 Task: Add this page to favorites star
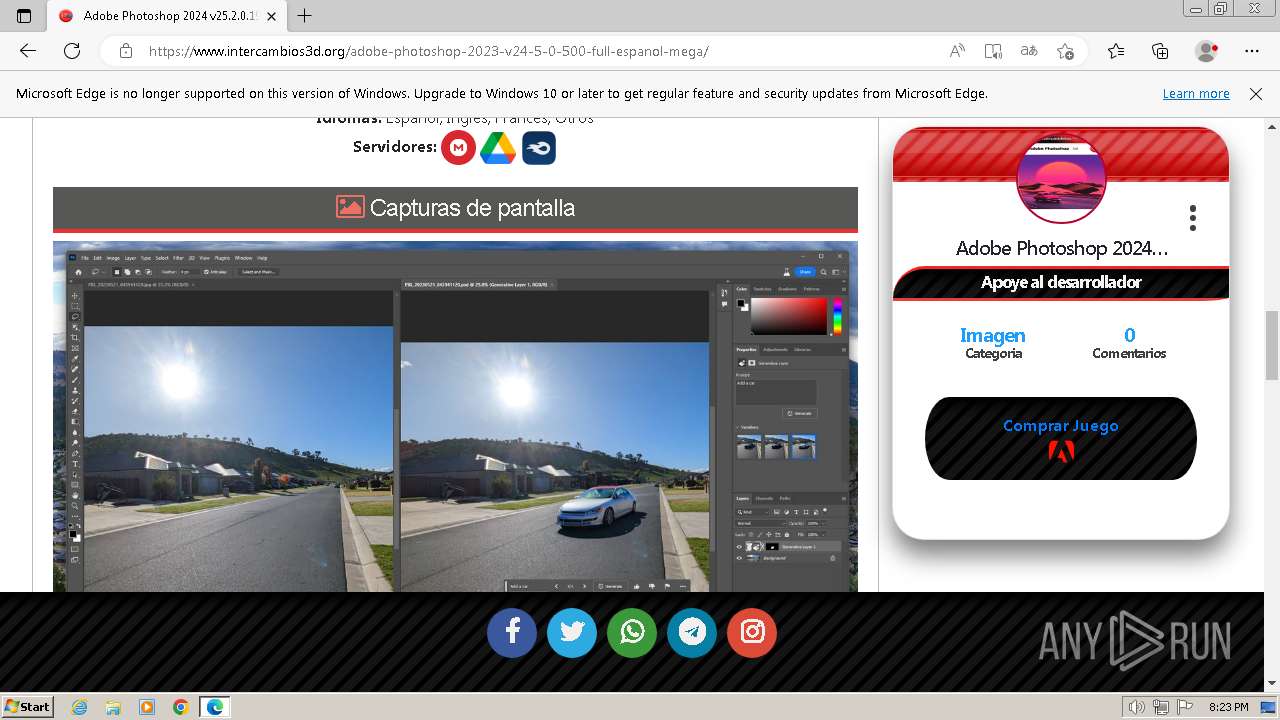point(1065,51)
